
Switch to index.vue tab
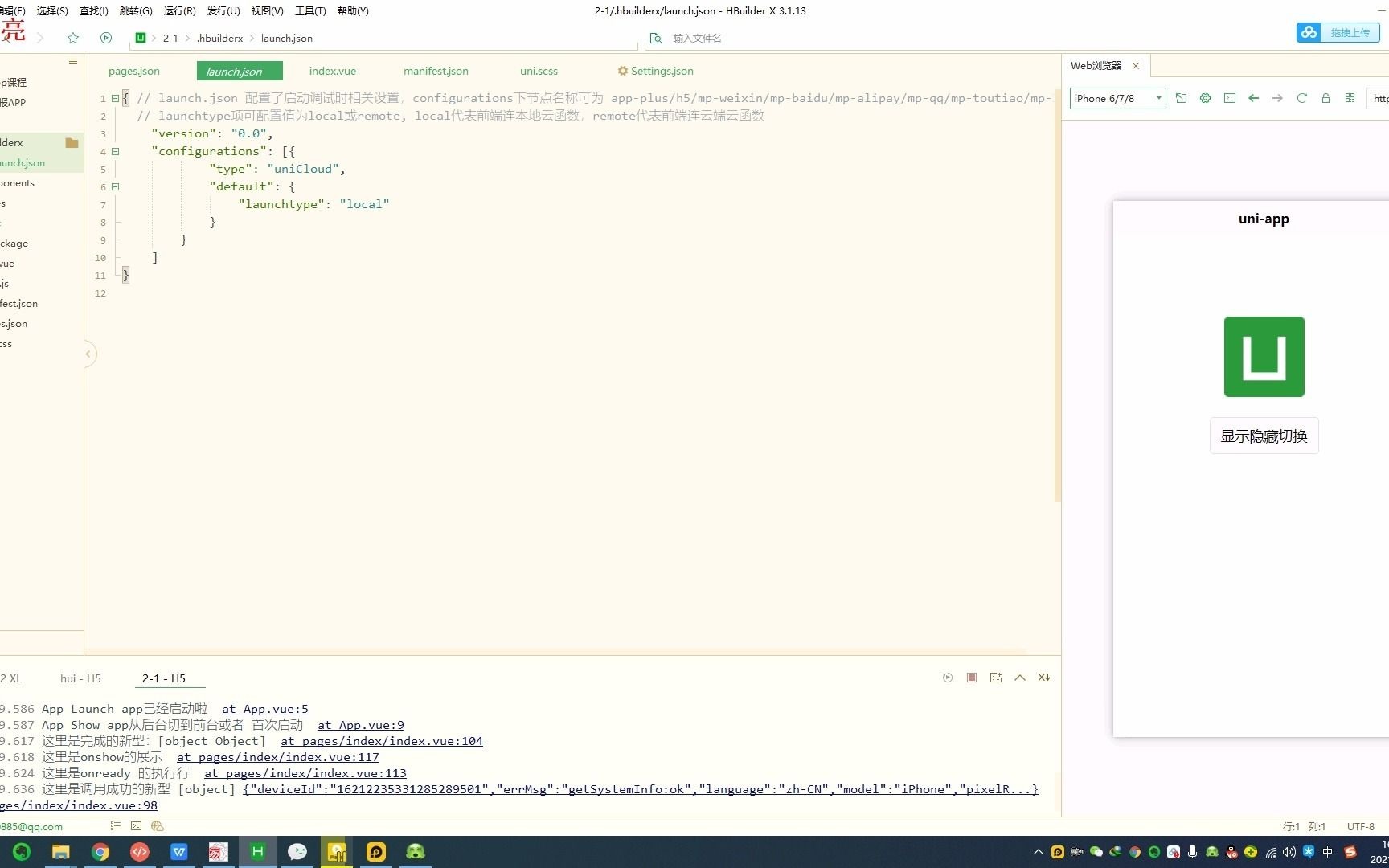[333, 71]
